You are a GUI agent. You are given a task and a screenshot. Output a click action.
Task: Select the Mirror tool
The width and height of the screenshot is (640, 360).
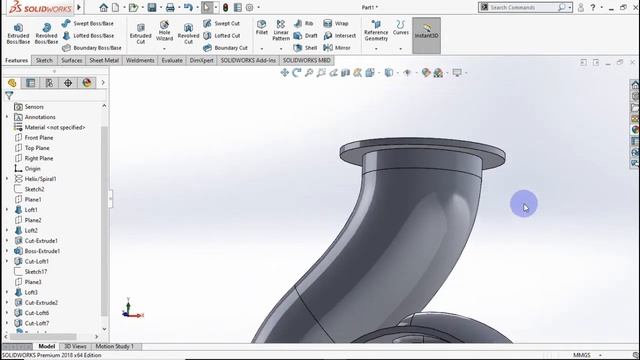click(x=337, y=48)
